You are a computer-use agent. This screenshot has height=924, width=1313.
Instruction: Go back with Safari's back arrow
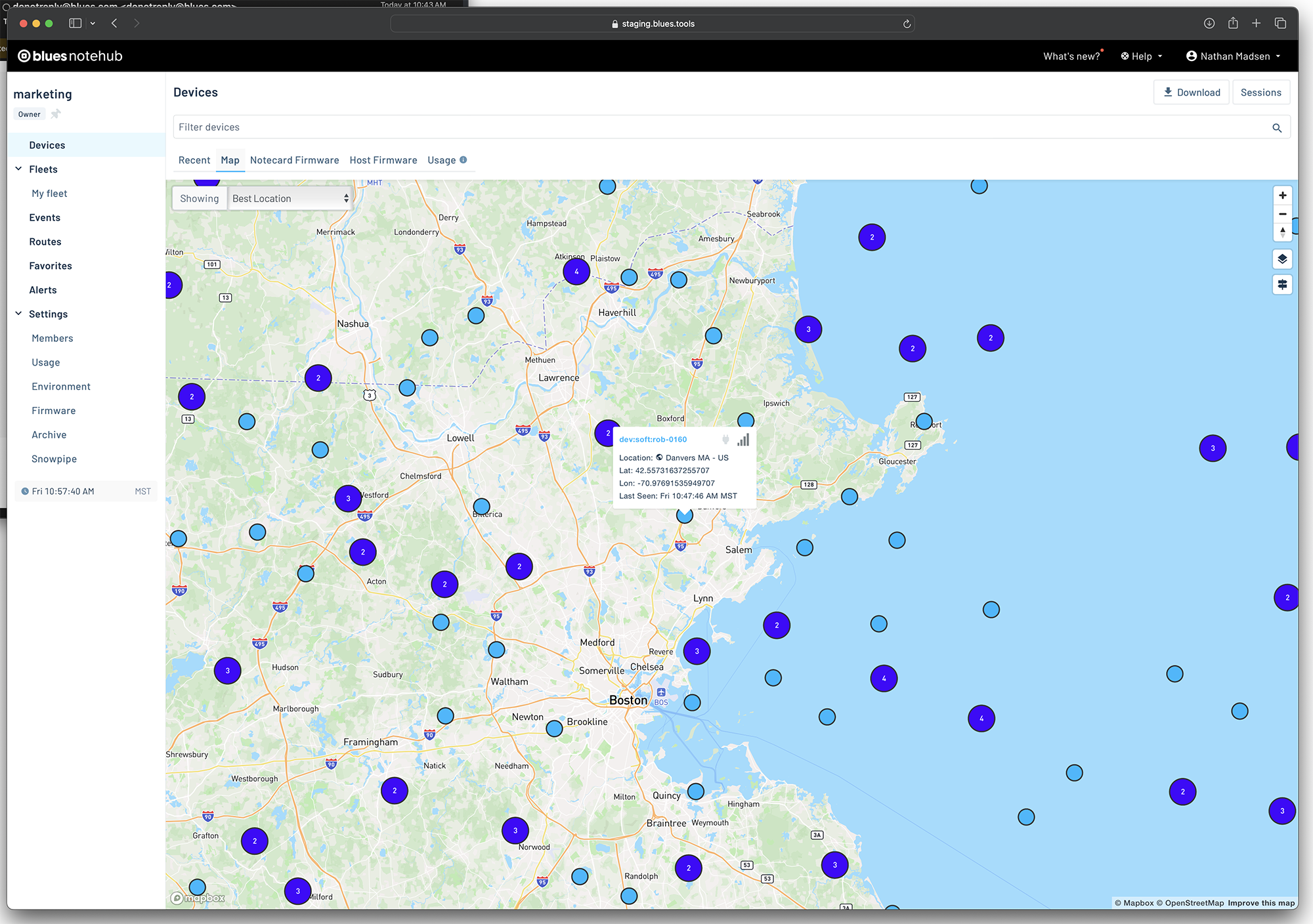(114, 24)
